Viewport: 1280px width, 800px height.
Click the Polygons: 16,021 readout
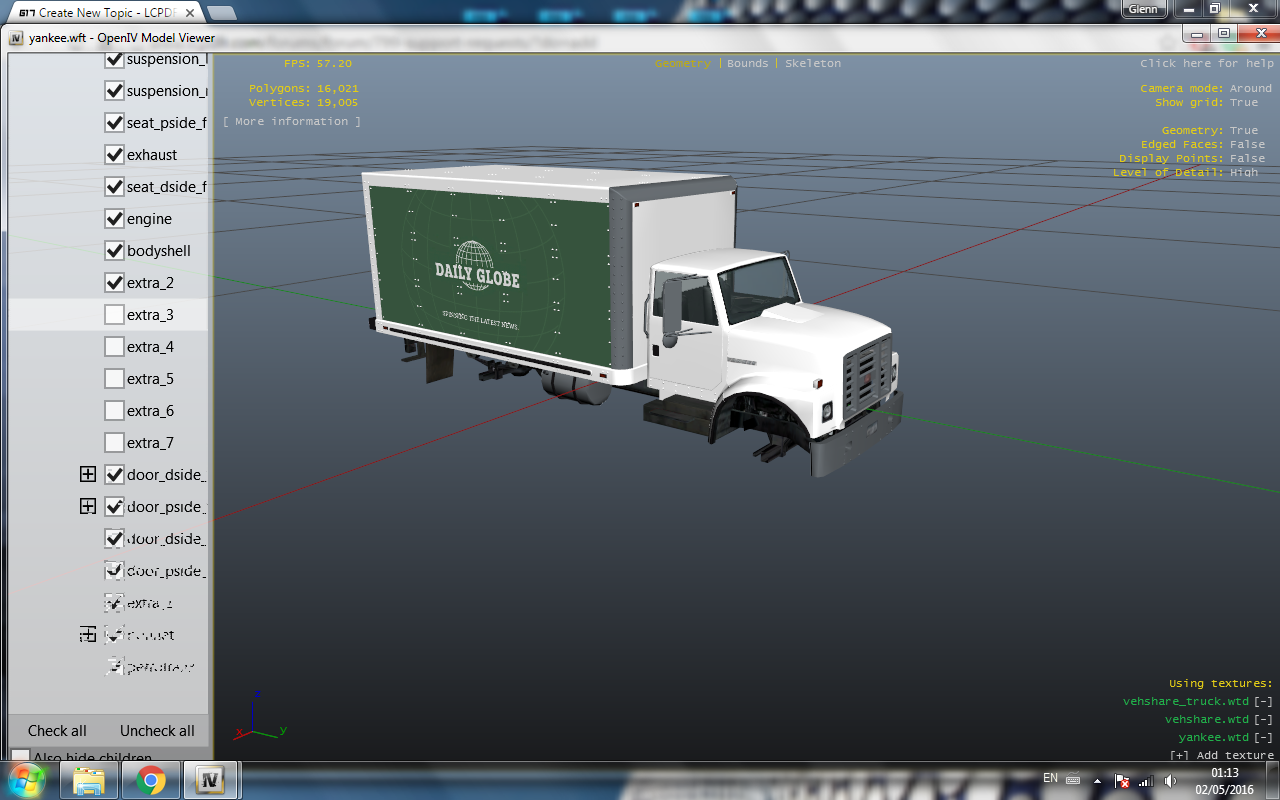click(x=304, y=88)
